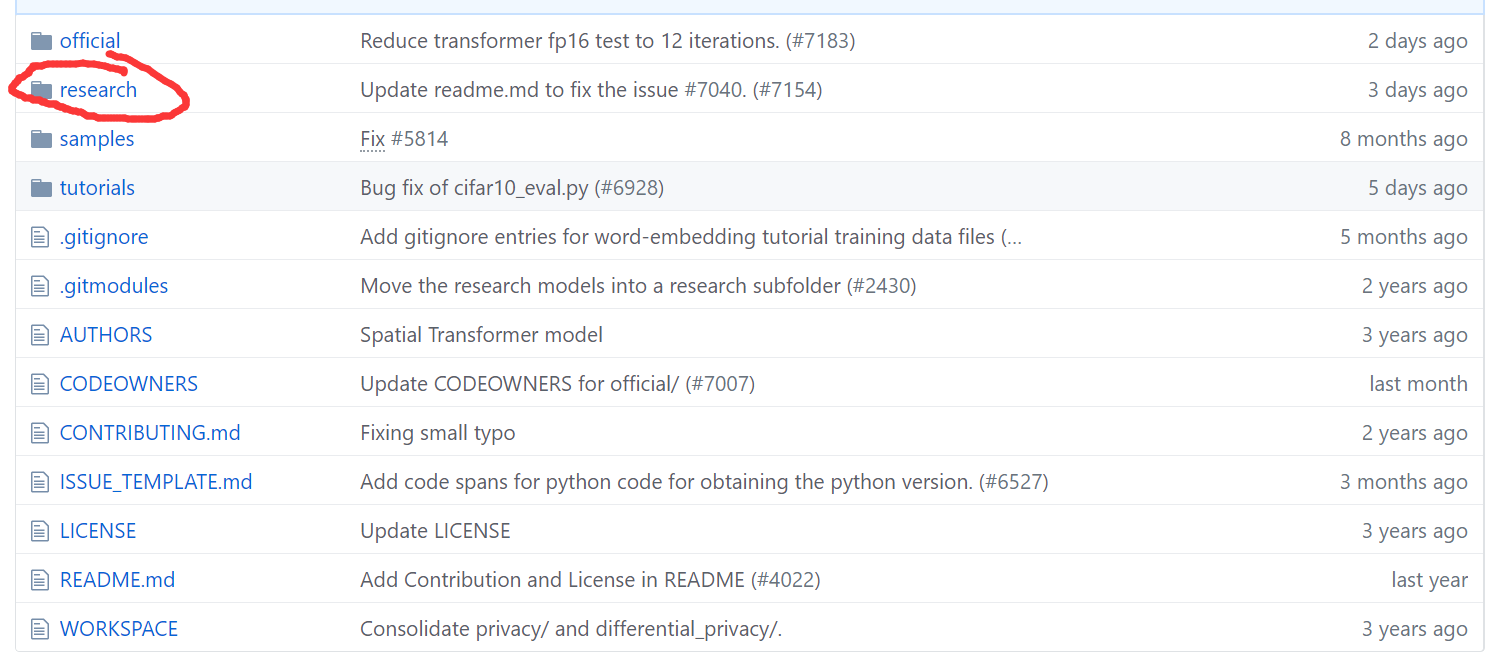Click the file icon beside .gitignore
This screenshot has height=666, width=1507.
pos(40,236)
